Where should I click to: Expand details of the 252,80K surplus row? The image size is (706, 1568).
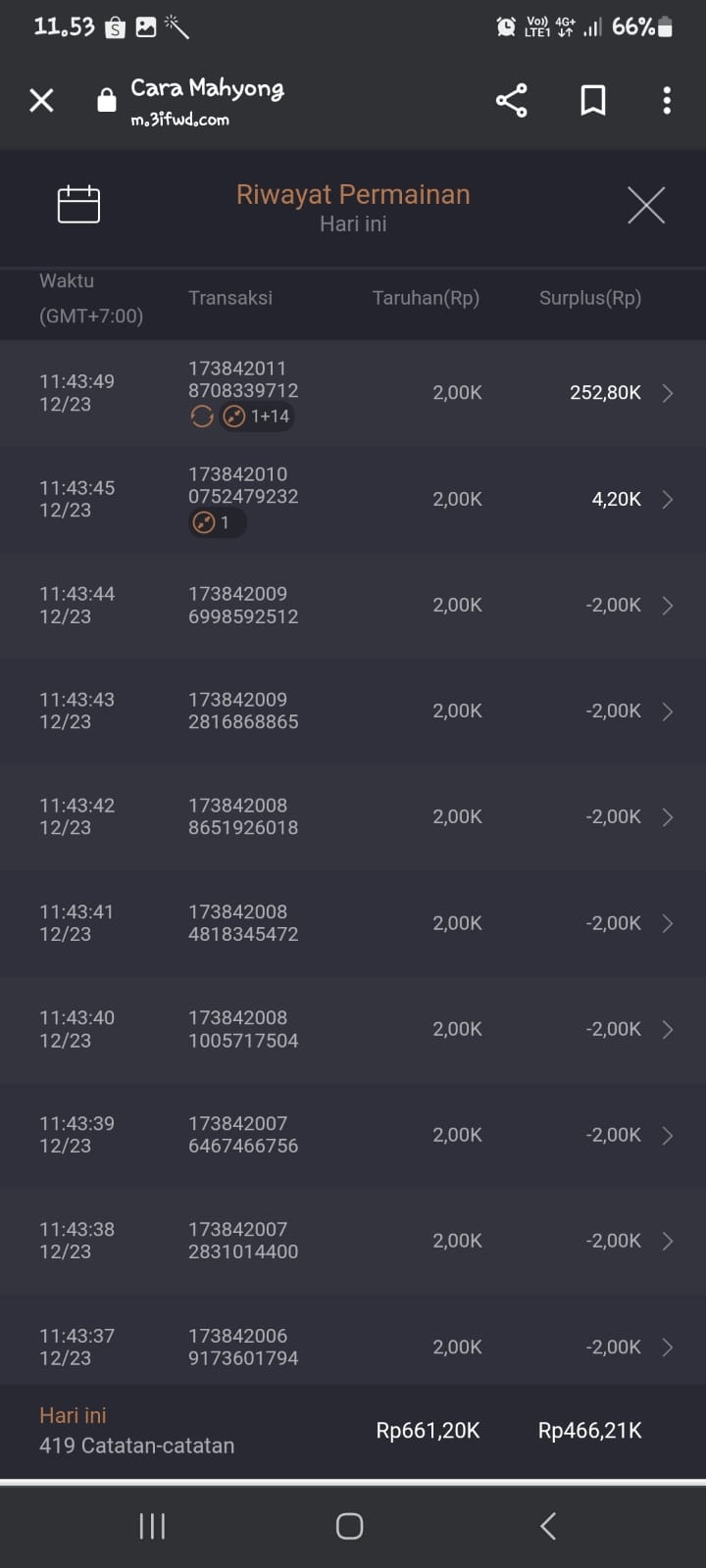[667, 393]
